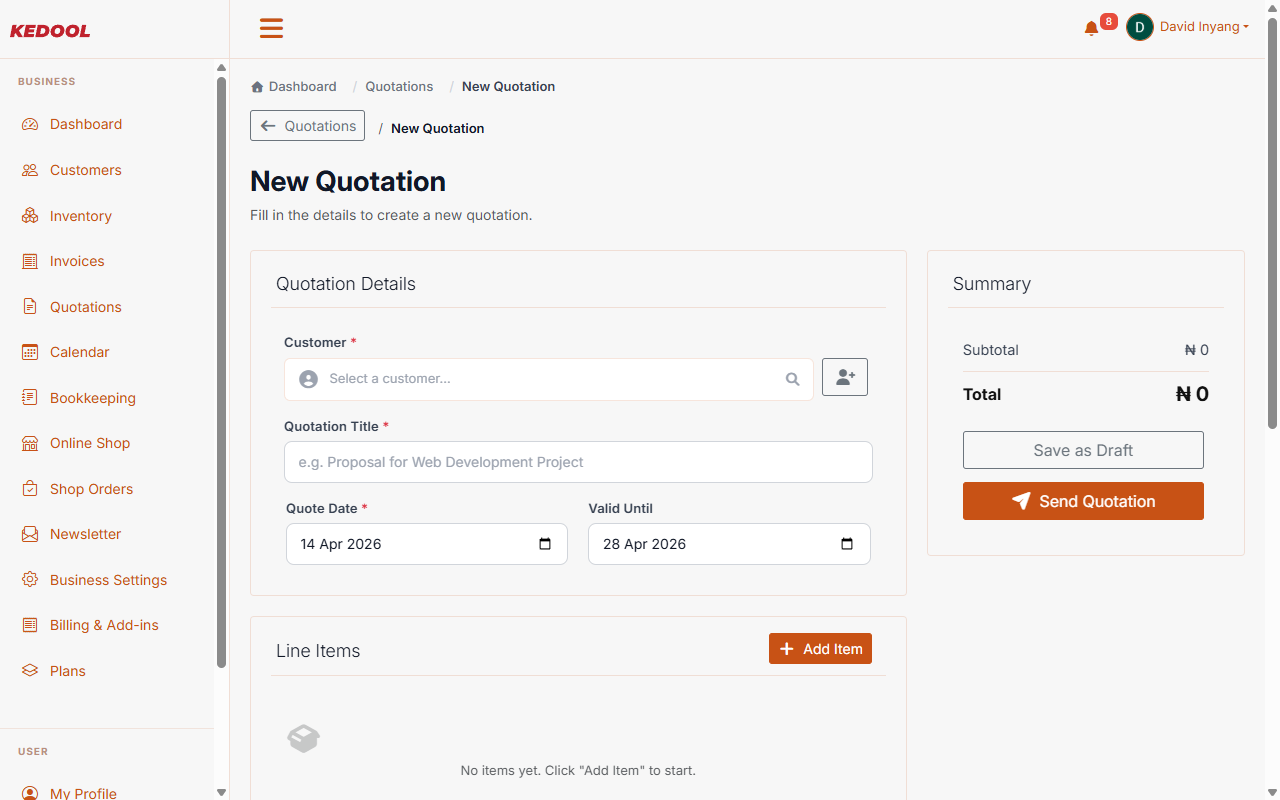Click the David Inyang avatar
The height and width of the screenshot is (800, 1280).
pos(1140,27)
